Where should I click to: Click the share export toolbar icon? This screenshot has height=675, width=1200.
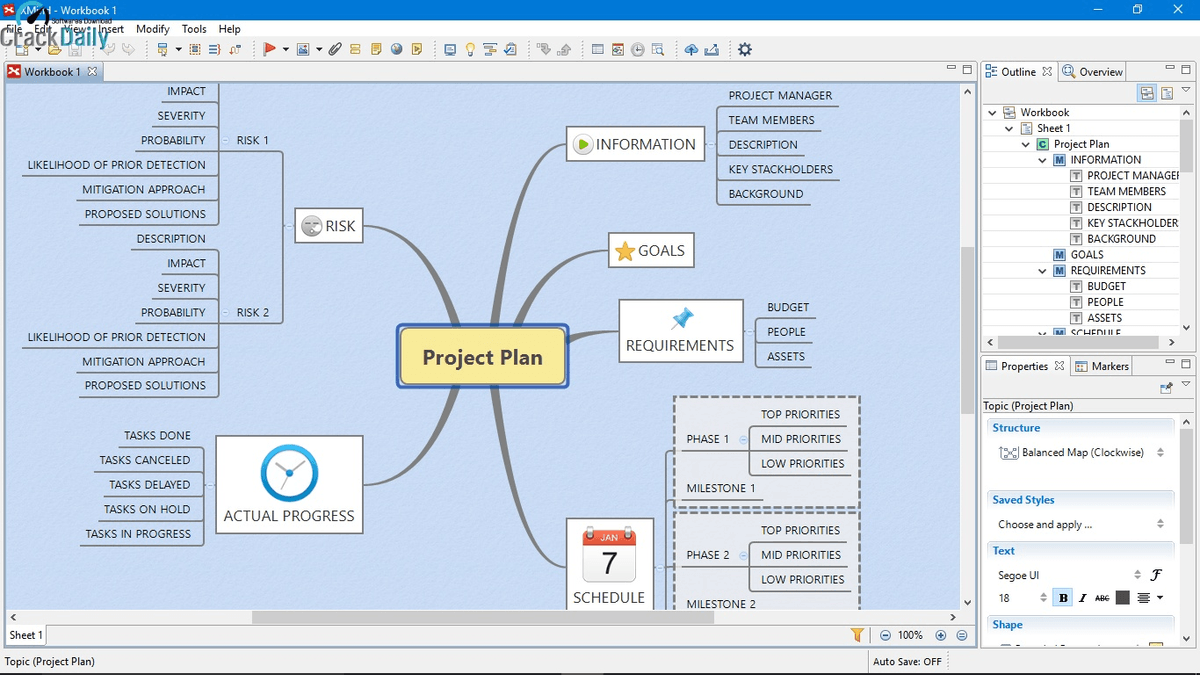[x=712, y=49]
